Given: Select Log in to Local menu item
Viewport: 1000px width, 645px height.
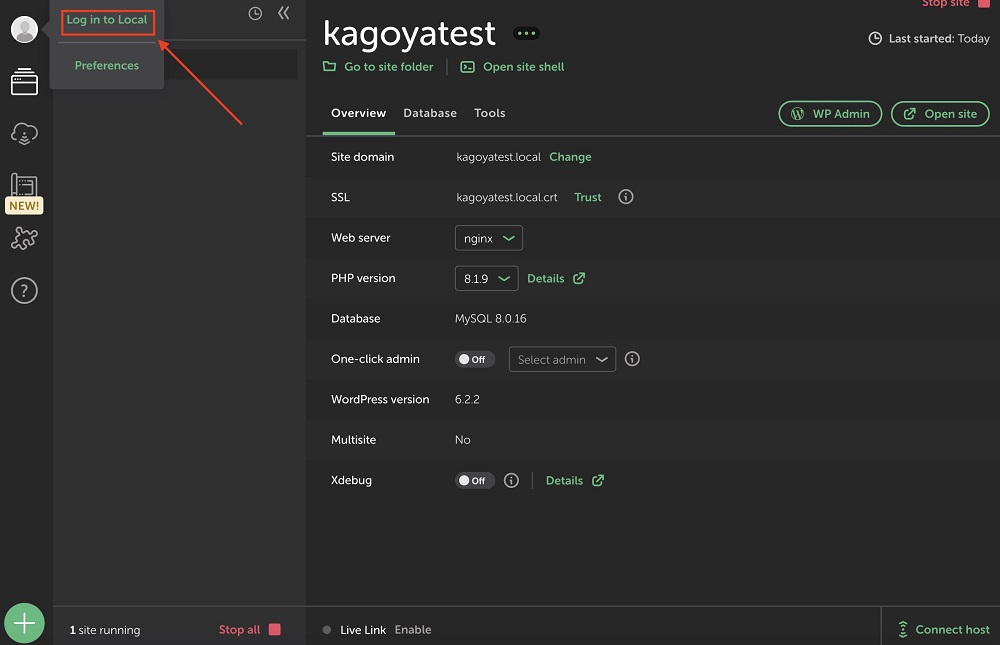Looking at the screenshot, I should (107, 20).
